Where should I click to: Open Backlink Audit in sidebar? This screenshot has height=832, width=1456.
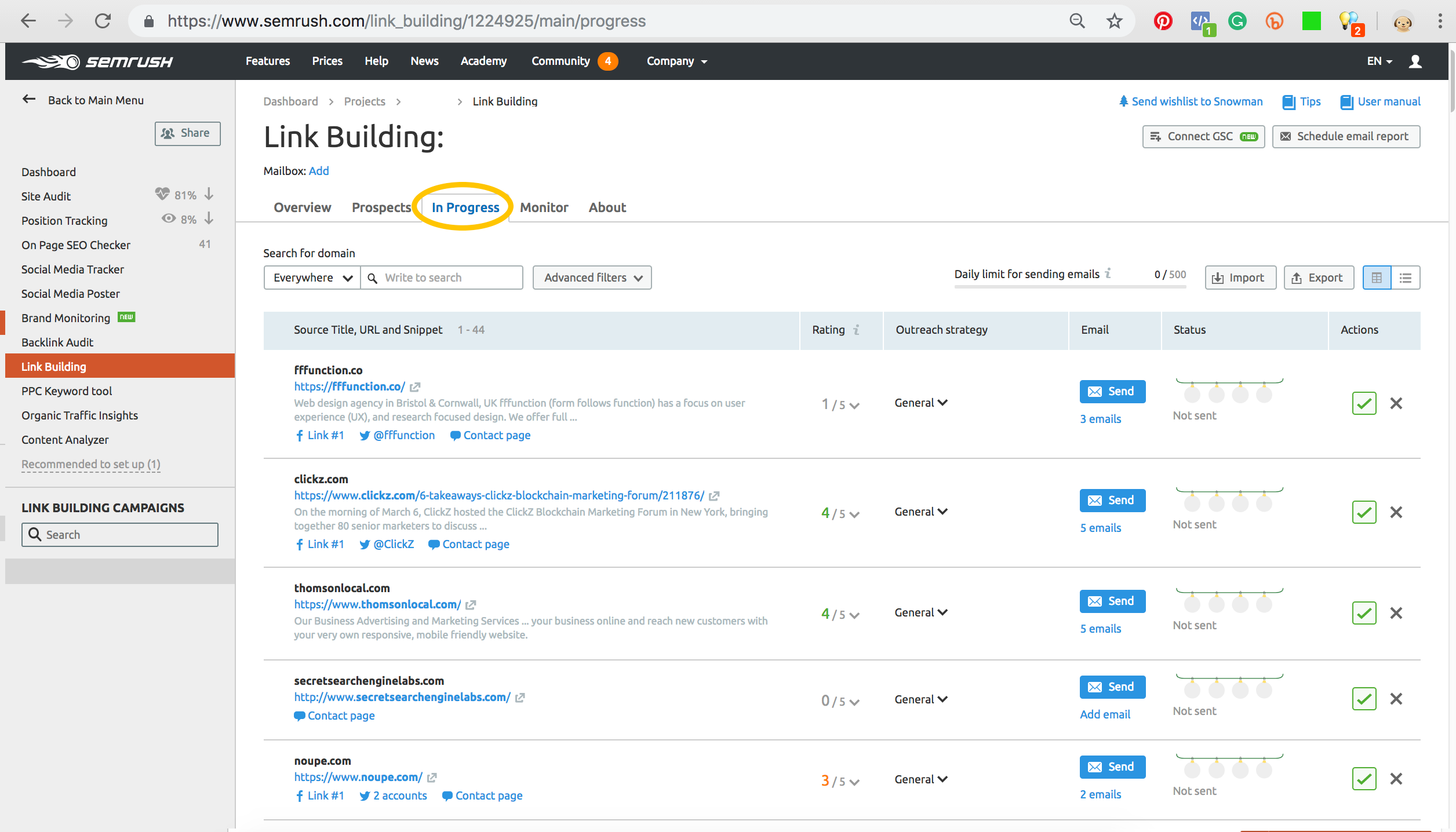(x=57, y=342)
